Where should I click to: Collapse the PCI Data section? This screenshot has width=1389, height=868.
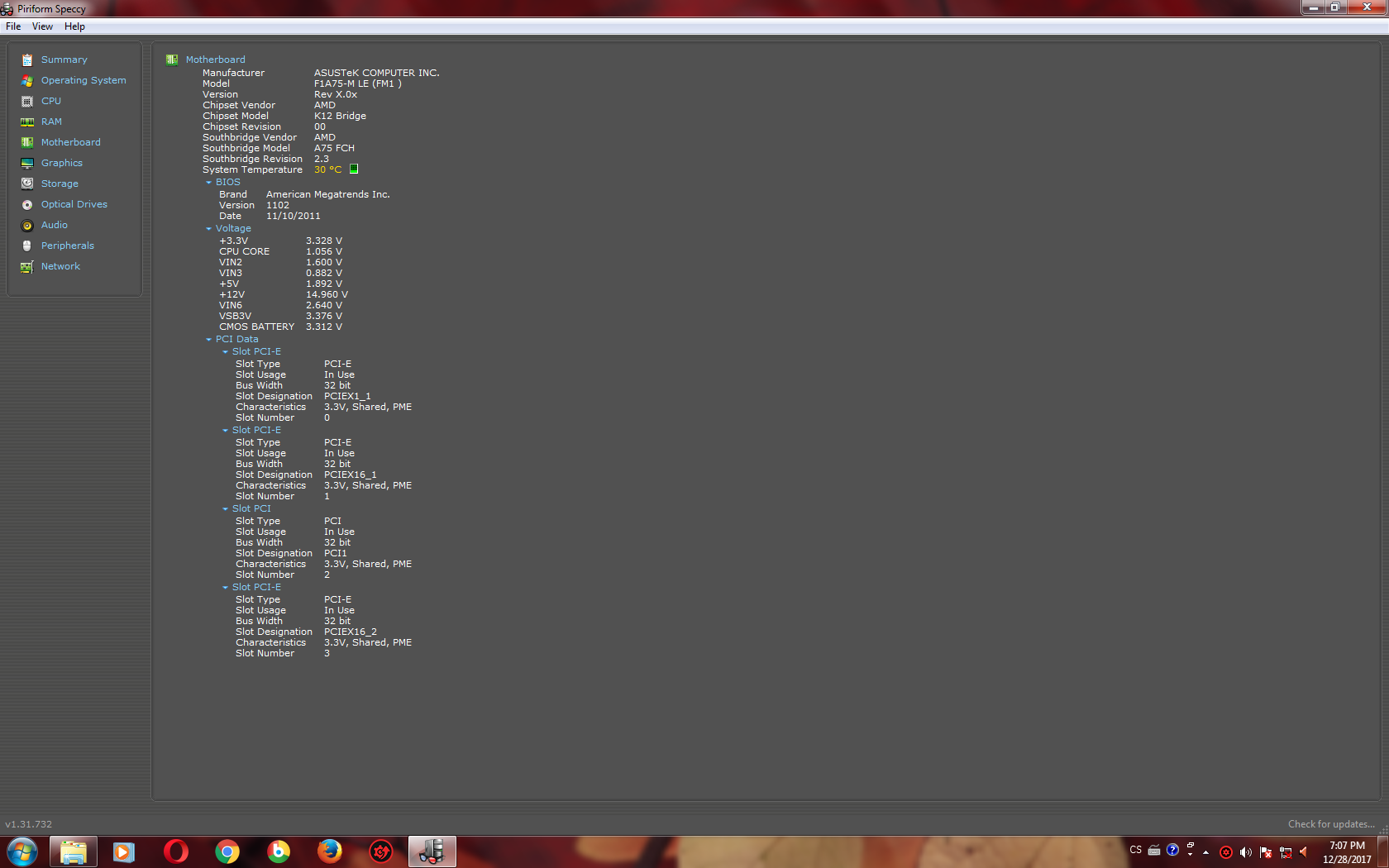click(x=209, y=340)
